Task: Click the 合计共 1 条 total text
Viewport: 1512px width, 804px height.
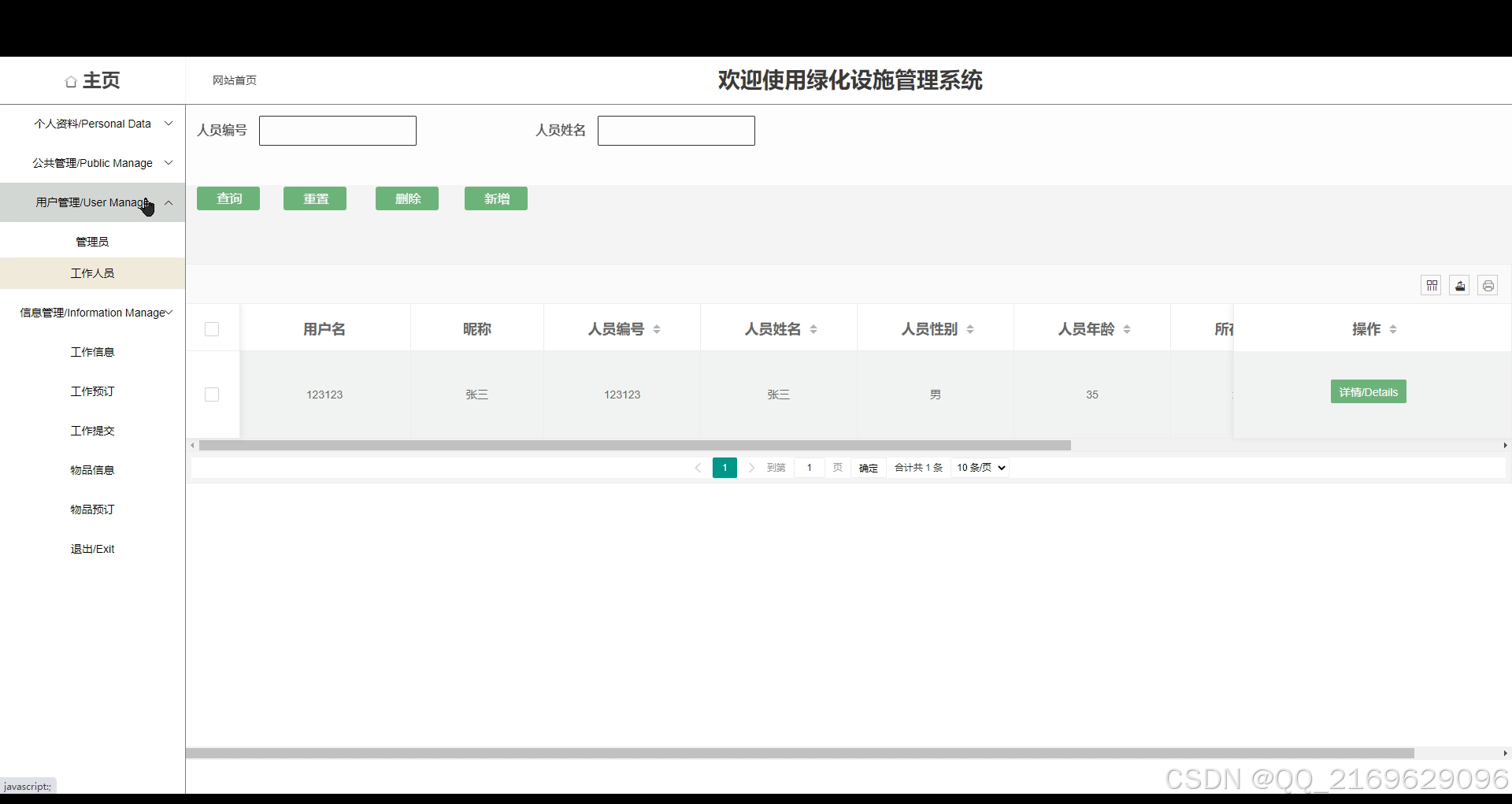Action: coord(918,468)
